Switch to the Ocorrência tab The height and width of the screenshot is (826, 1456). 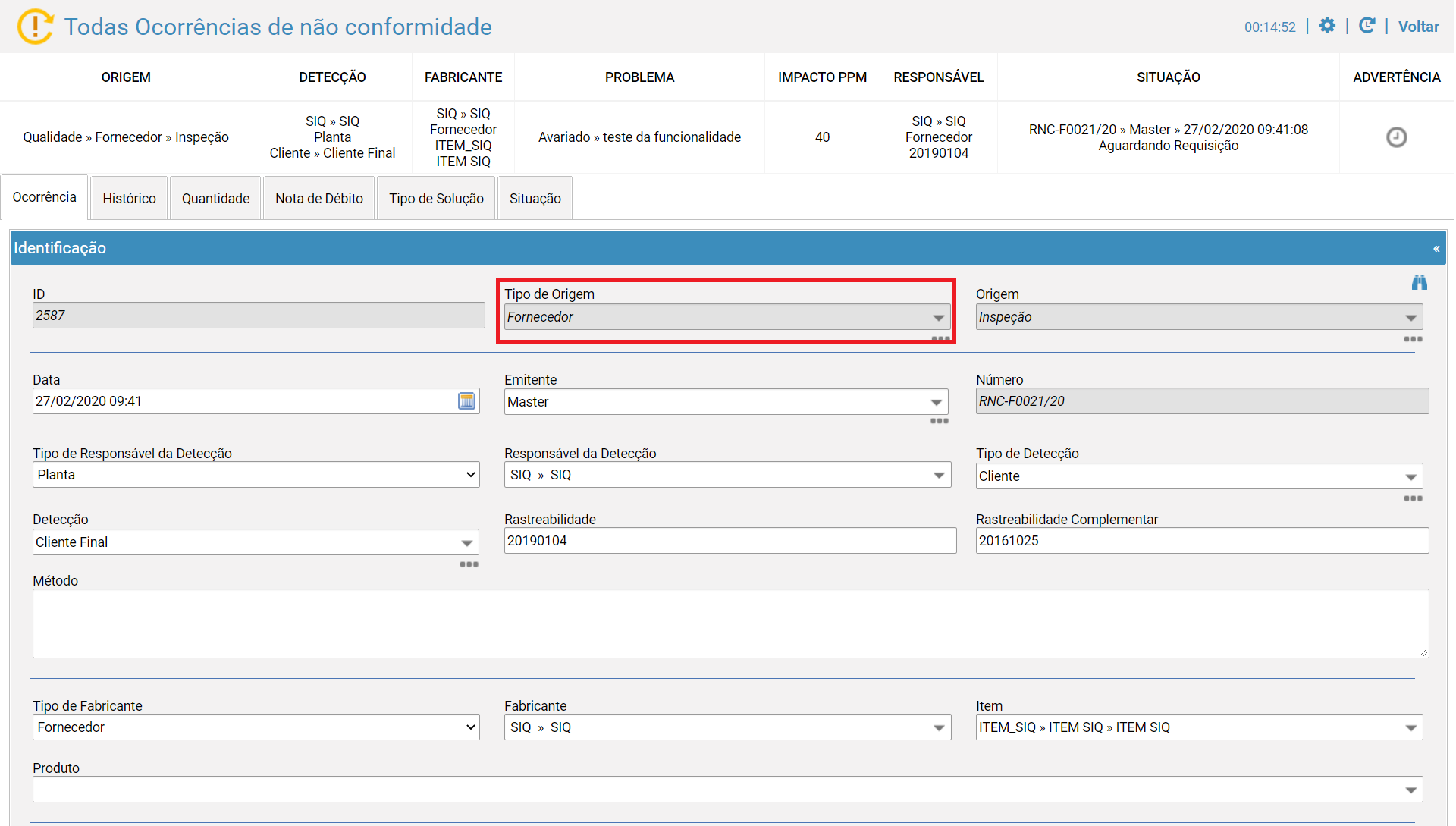pyautogui.click(x=45, y=197)
